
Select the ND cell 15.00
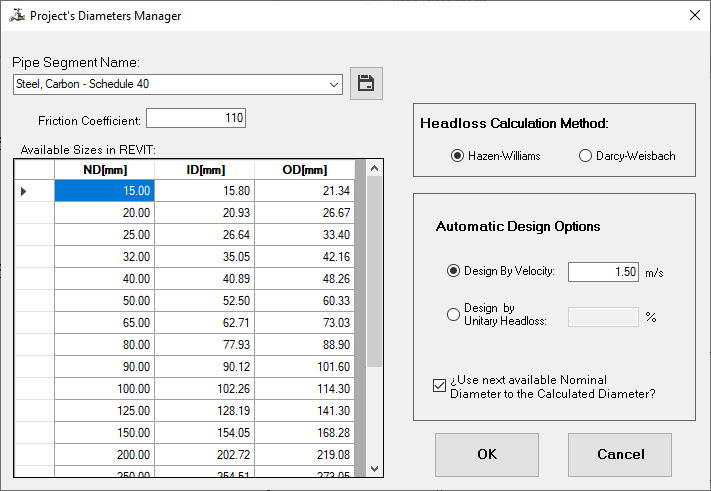pos(105,191)
